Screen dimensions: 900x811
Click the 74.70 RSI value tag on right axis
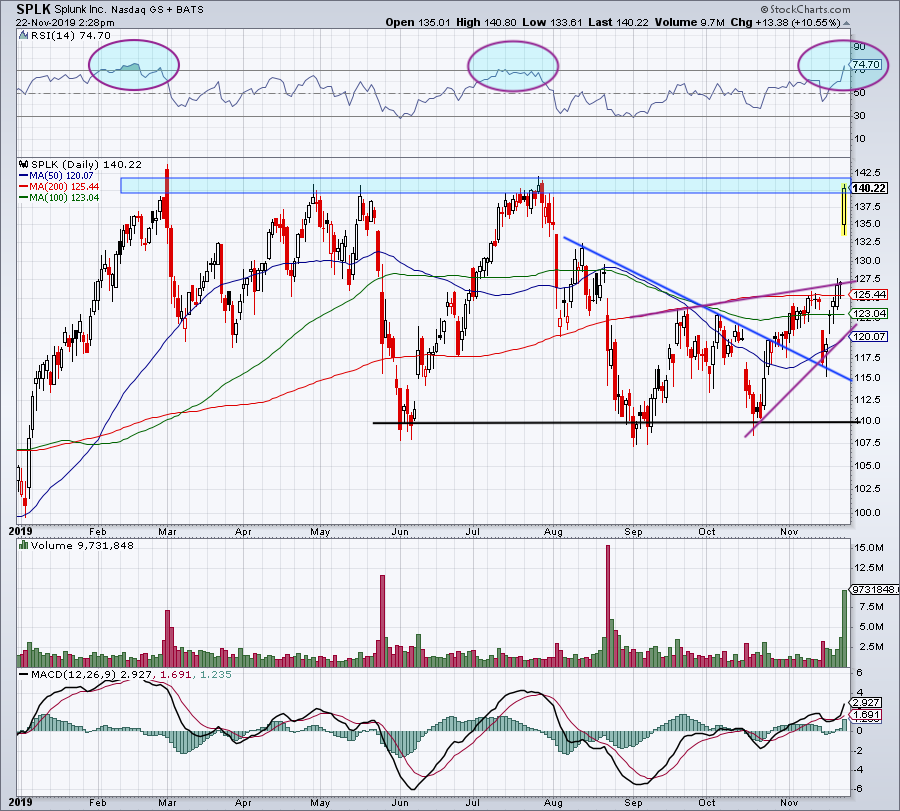[866, 64]
